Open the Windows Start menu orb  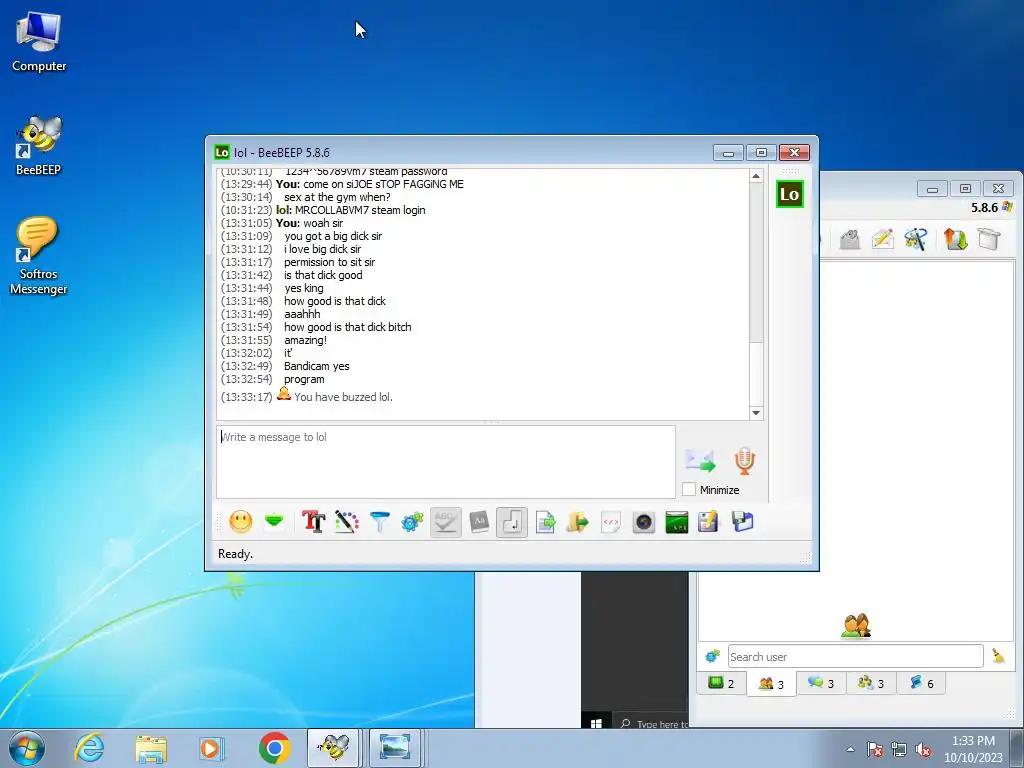coord(27,748)
